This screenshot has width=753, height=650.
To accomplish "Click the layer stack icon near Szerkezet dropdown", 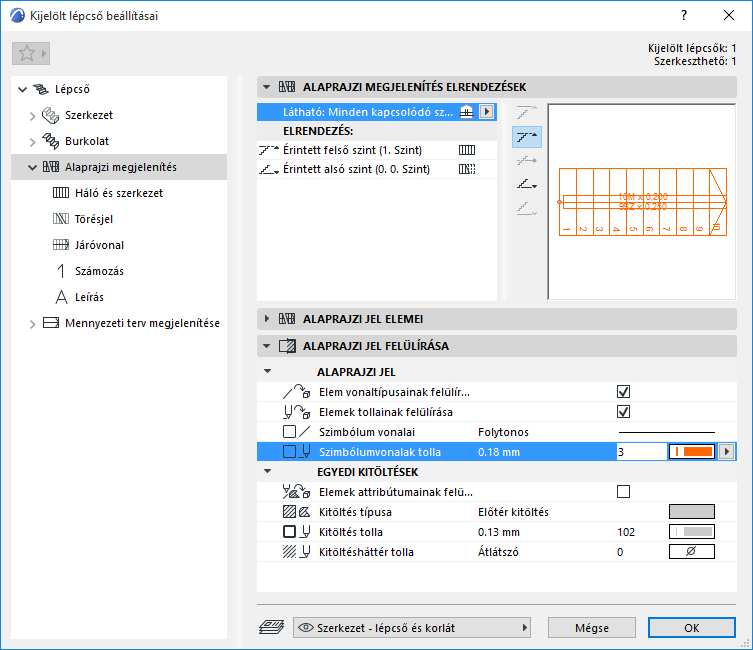I will (x=272, y=627).
